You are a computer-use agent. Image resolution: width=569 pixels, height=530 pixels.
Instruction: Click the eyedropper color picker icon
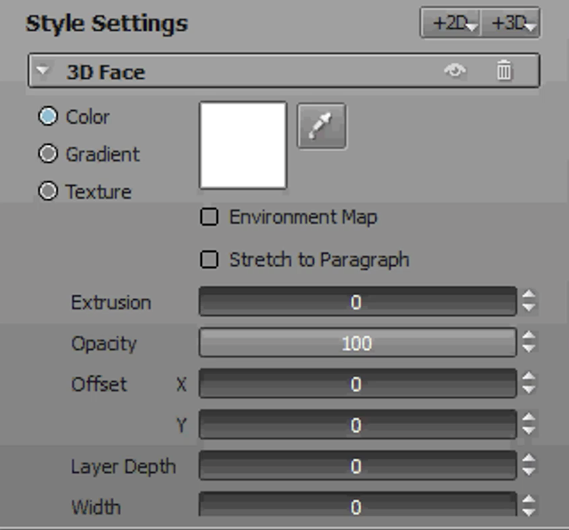coord(321,126)
